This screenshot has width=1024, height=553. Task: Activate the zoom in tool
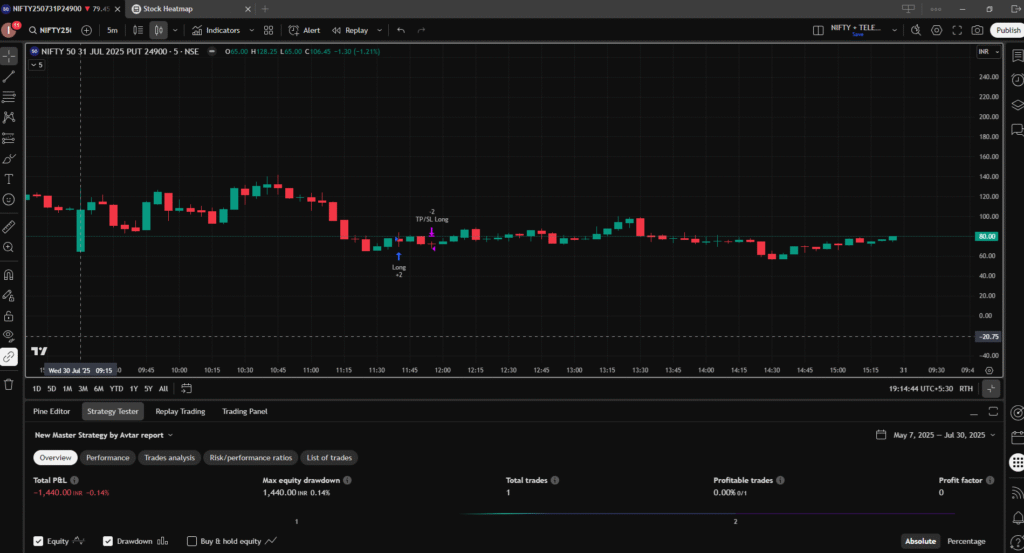[x=9, y=247]
